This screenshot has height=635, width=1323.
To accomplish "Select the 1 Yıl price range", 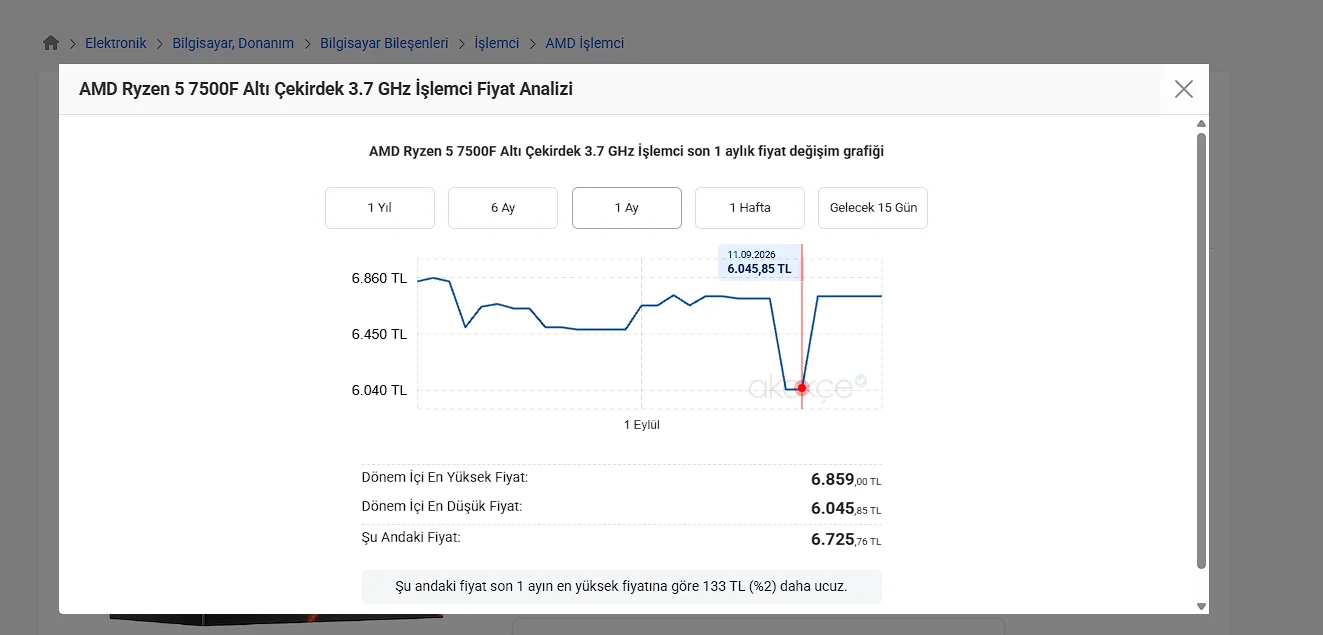I will click(x=380, y=208).
